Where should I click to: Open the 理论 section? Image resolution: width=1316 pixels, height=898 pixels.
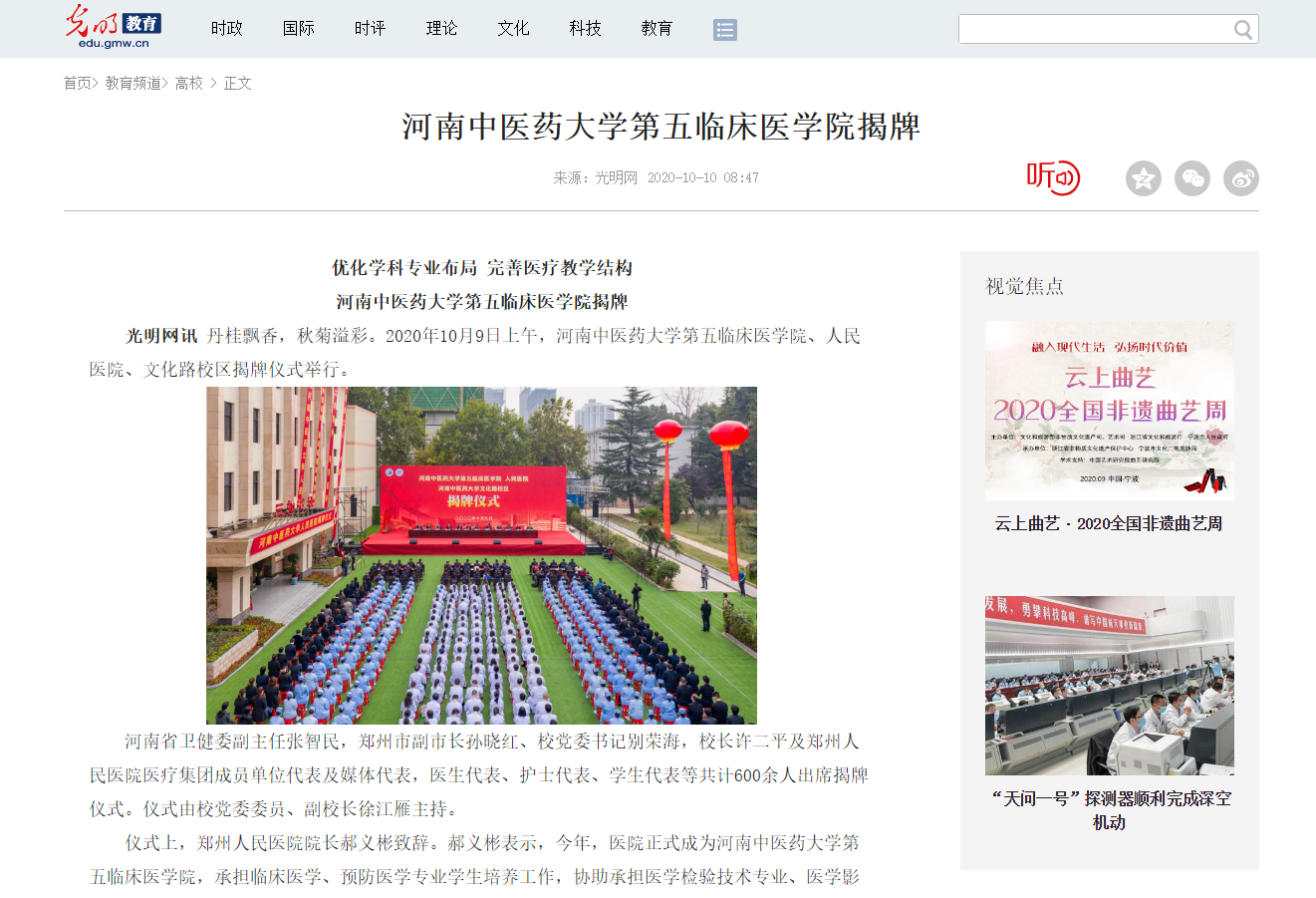441,29
